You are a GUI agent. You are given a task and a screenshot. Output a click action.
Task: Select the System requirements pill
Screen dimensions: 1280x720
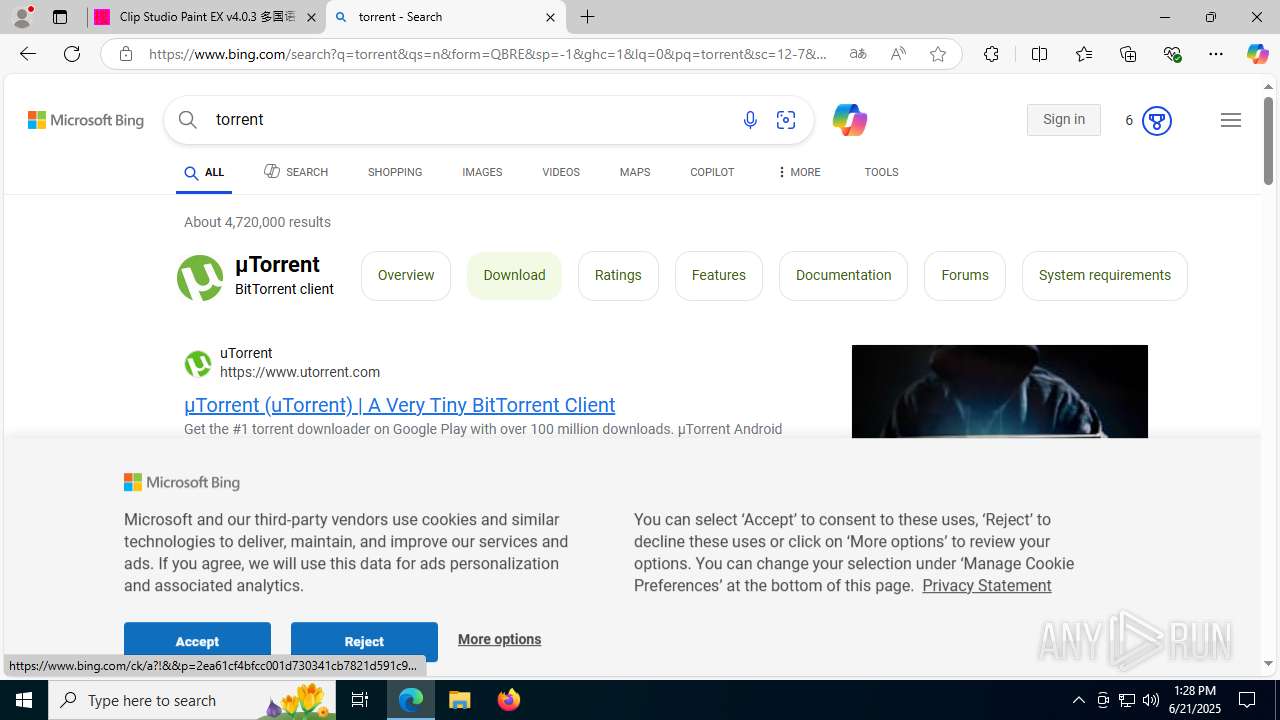tap(1105, 276)
